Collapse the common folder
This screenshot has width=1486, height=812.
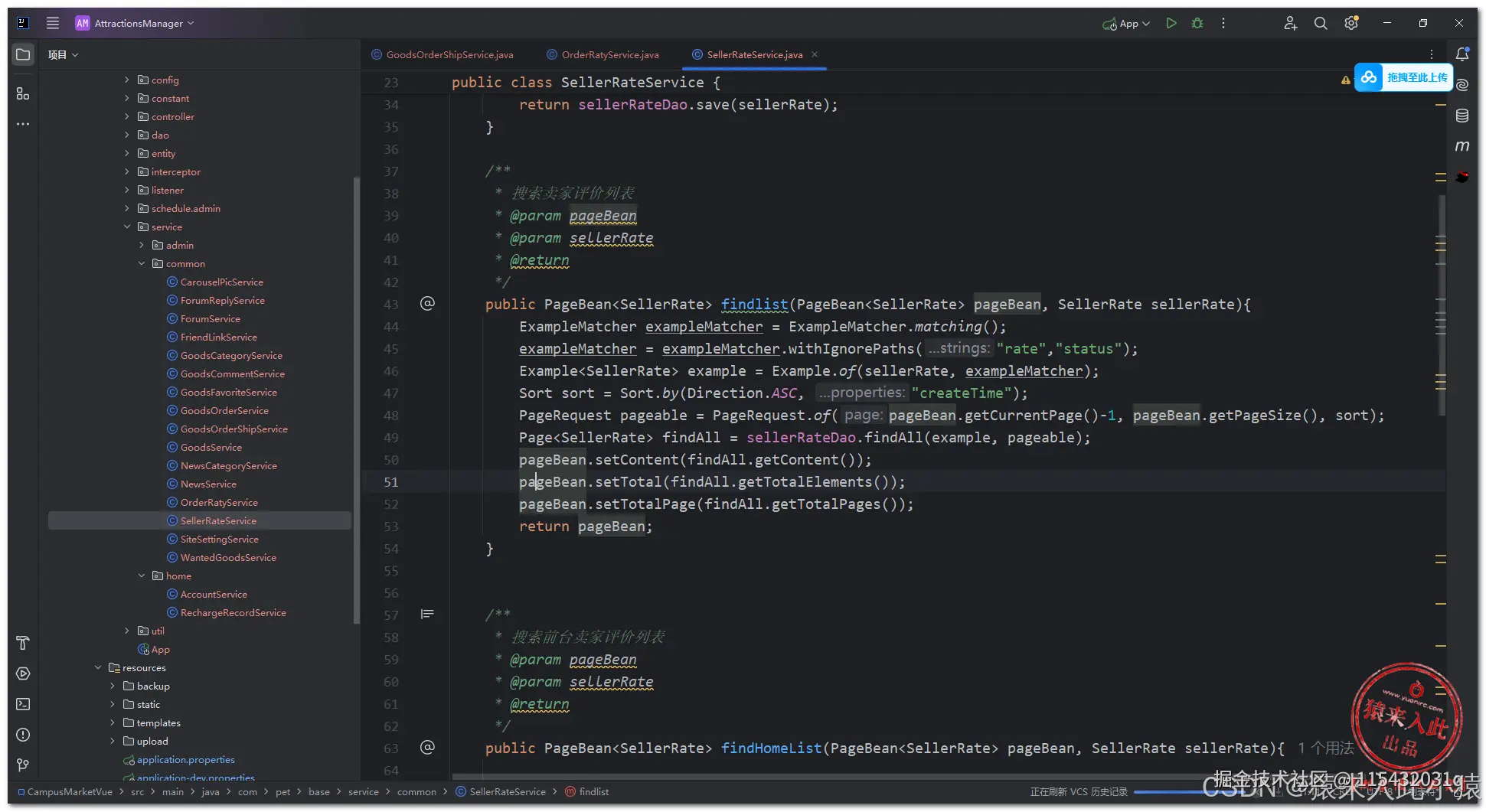[x=142, y=263]
